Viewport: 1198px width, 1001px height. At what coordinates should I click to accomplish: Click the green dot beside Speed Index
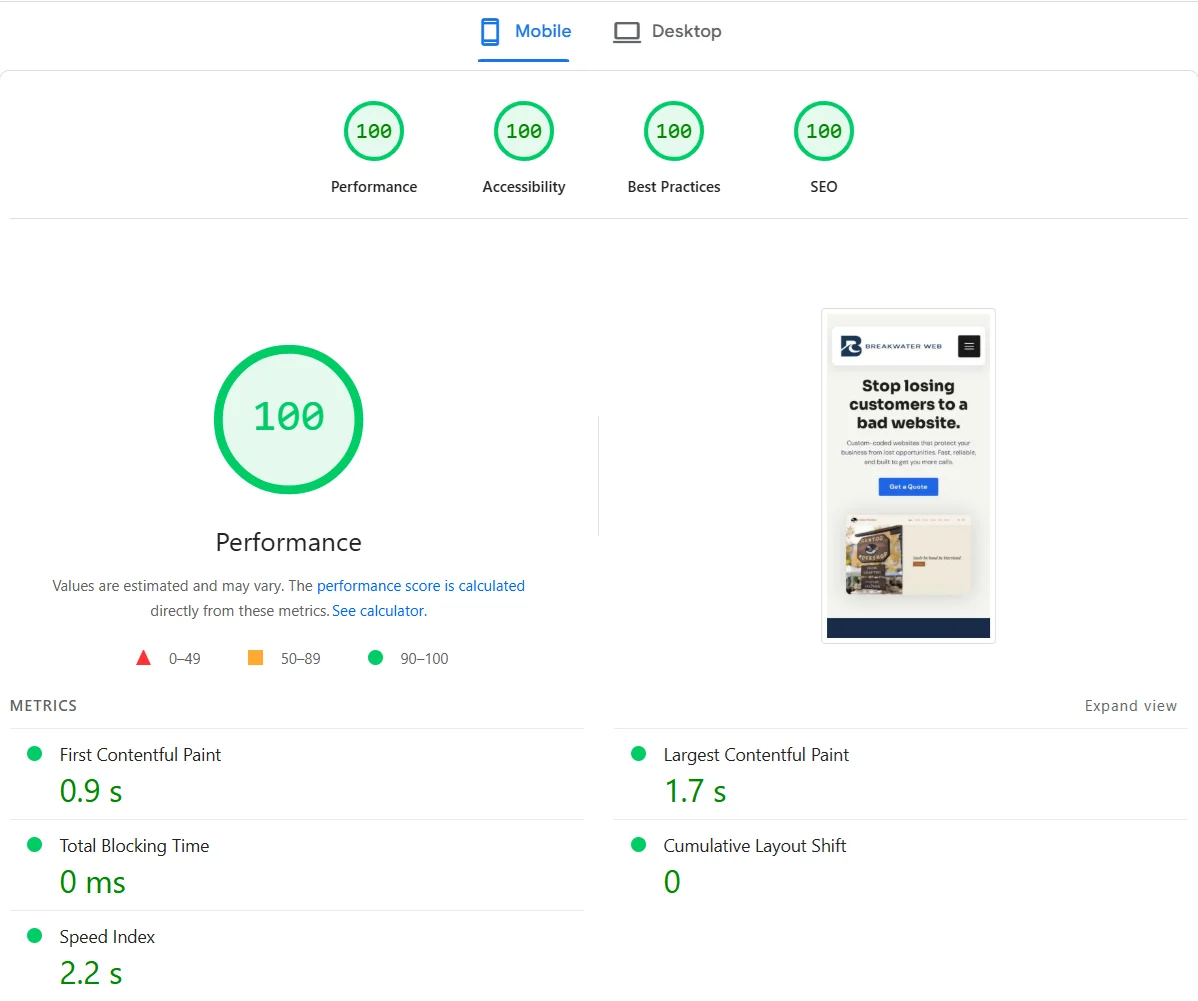point(33,935)
